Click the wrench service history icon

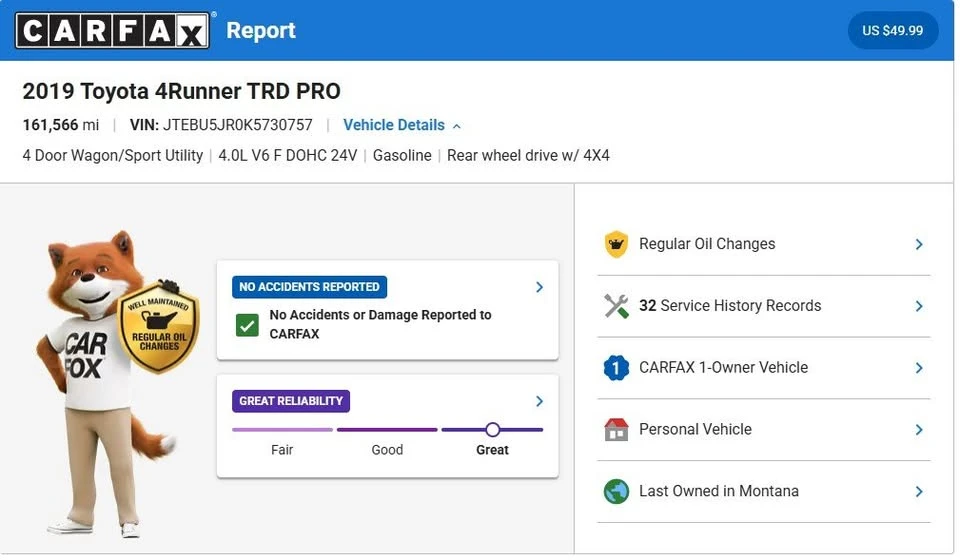(x=616, y=306)
